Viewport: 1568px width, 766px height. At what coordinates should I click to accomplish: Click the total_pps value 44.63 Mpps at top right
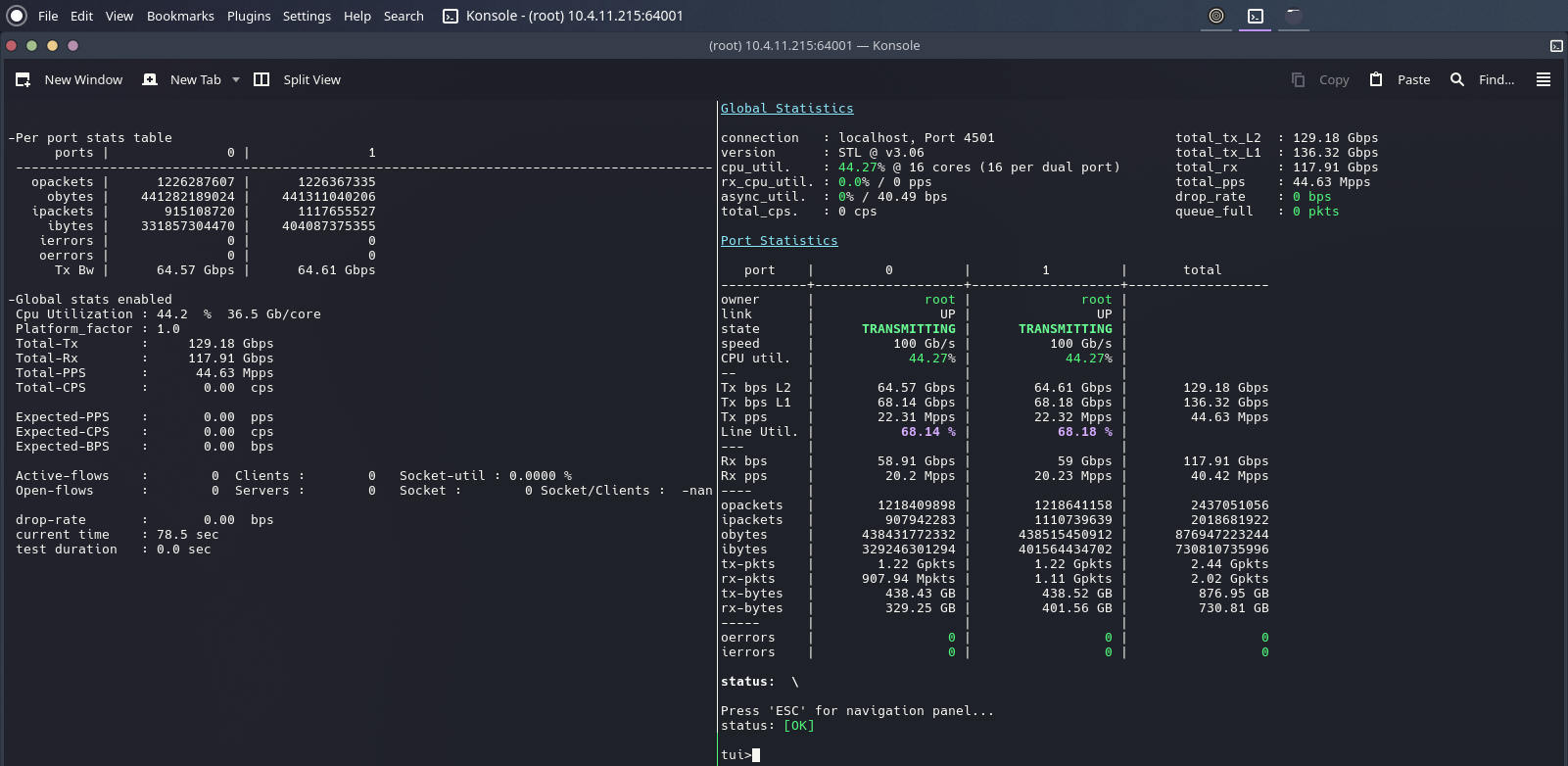tap(1332, 182)
